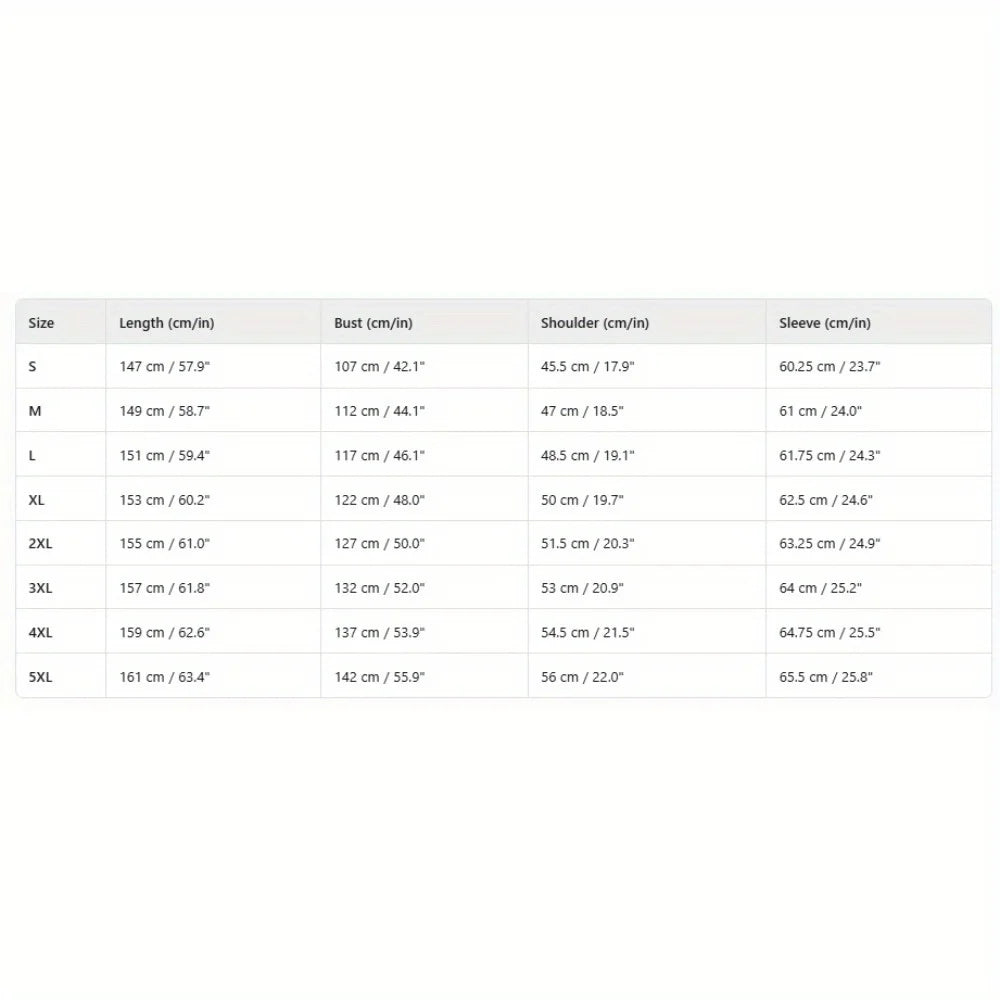Click the 48.5 cm / 19.1" shoulder cell
The width and height of the screenshot is (1000, 1000).
[588, 455]
